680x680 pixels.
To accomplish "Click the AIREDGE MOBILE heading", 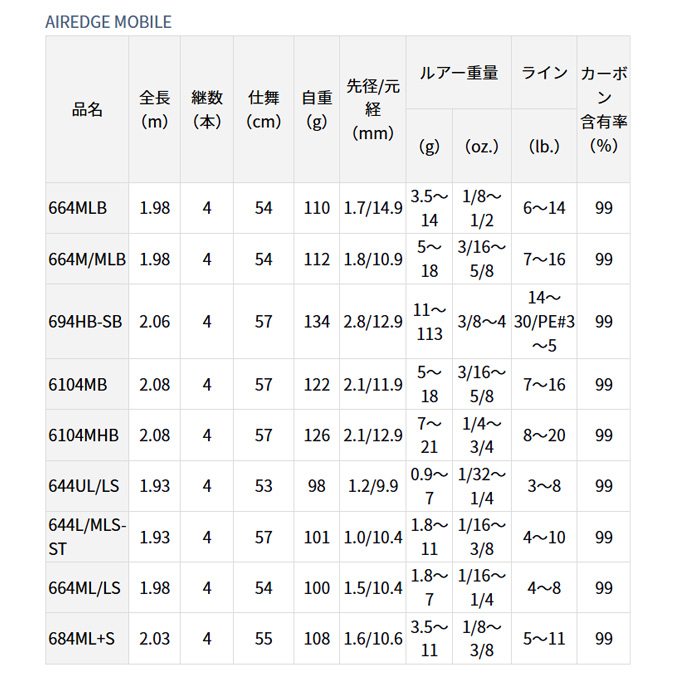I will tap(108, 22).
